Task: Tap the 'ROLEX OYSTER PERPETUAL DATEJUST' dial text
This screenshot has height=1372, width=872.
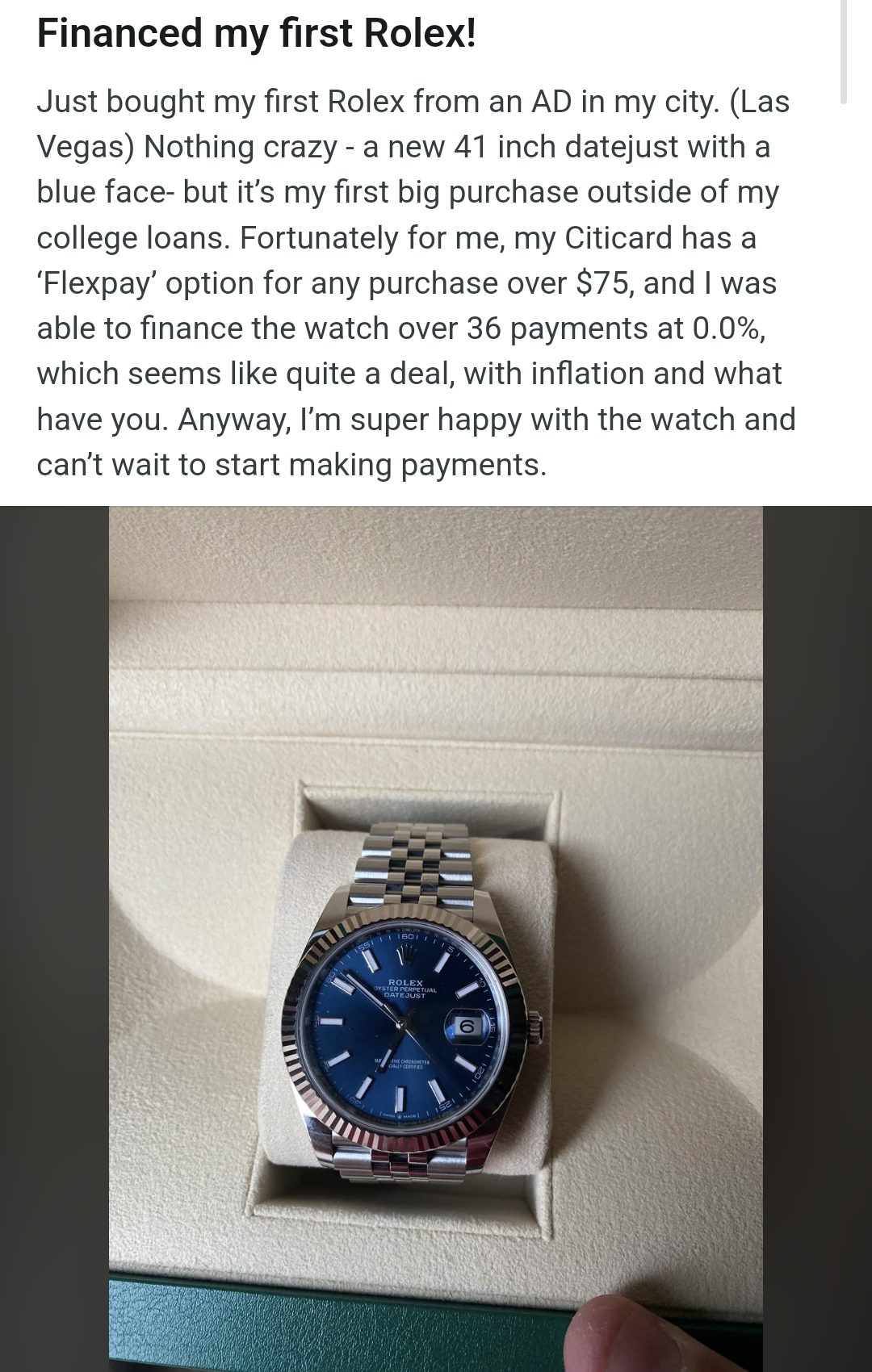Action: [405, 989]
